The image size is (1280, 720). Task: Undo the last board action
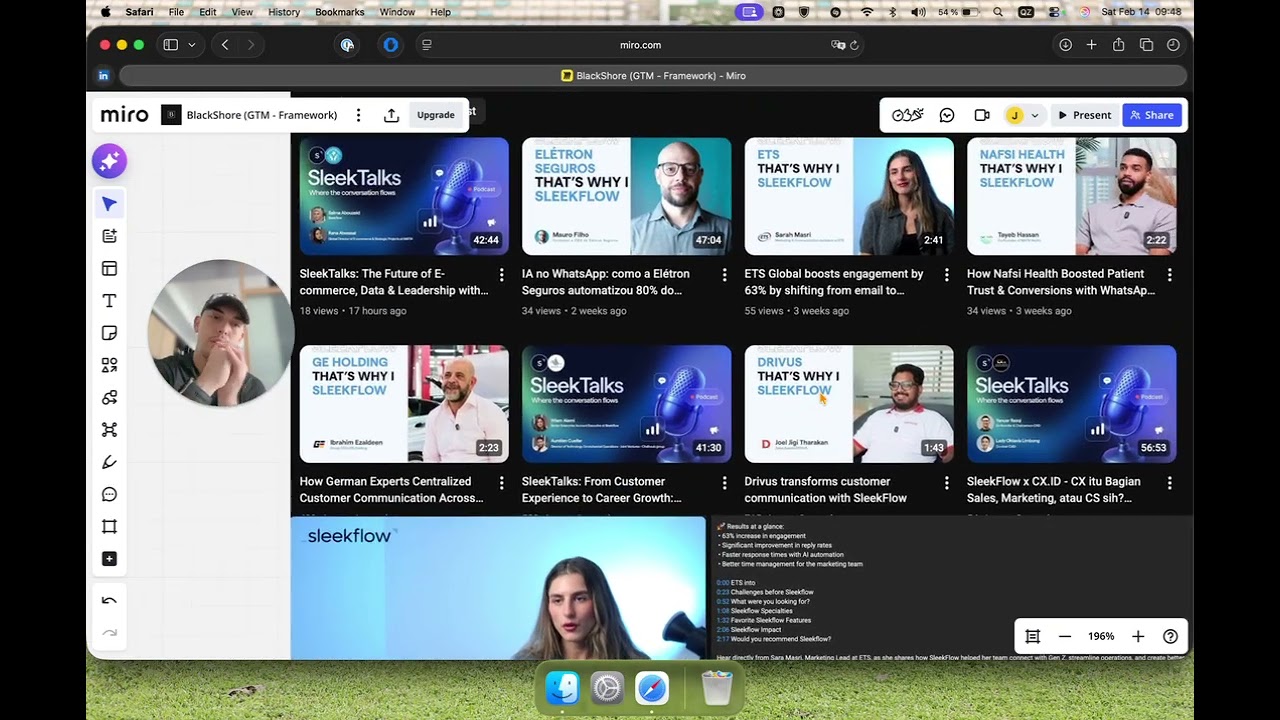point(109,601)
